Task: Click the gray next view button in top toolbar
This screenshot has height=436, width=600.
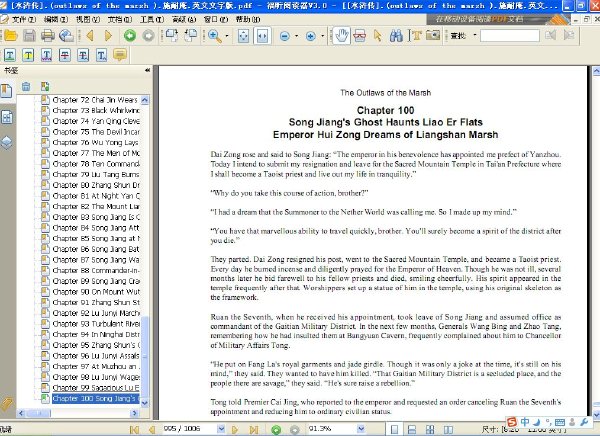Action: (x=148, y=36)
